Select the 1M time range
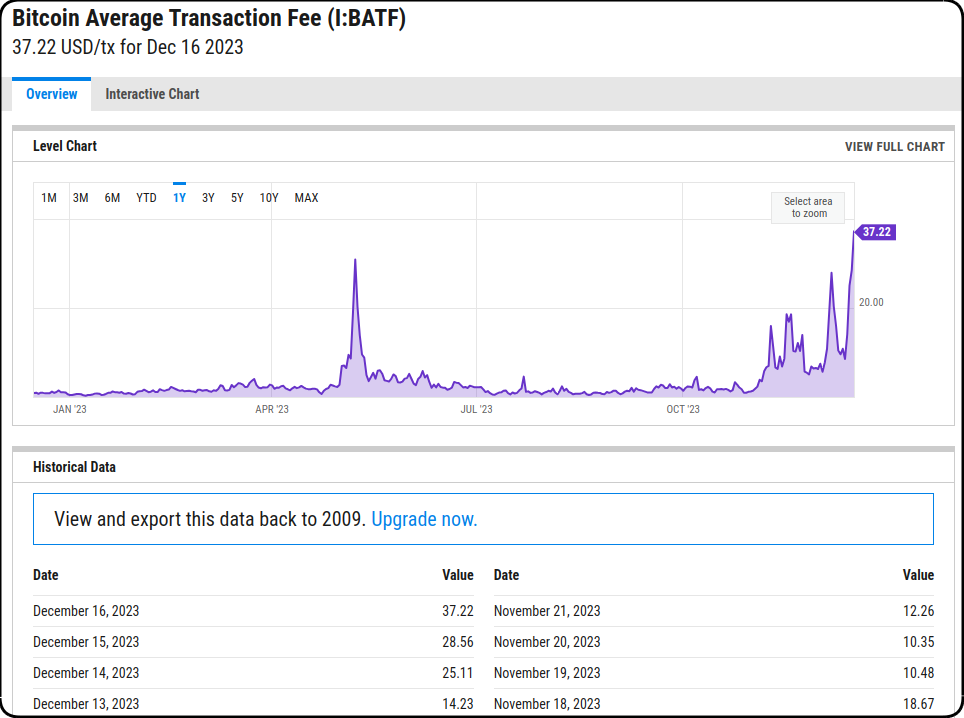 click(x=49, y=198)
